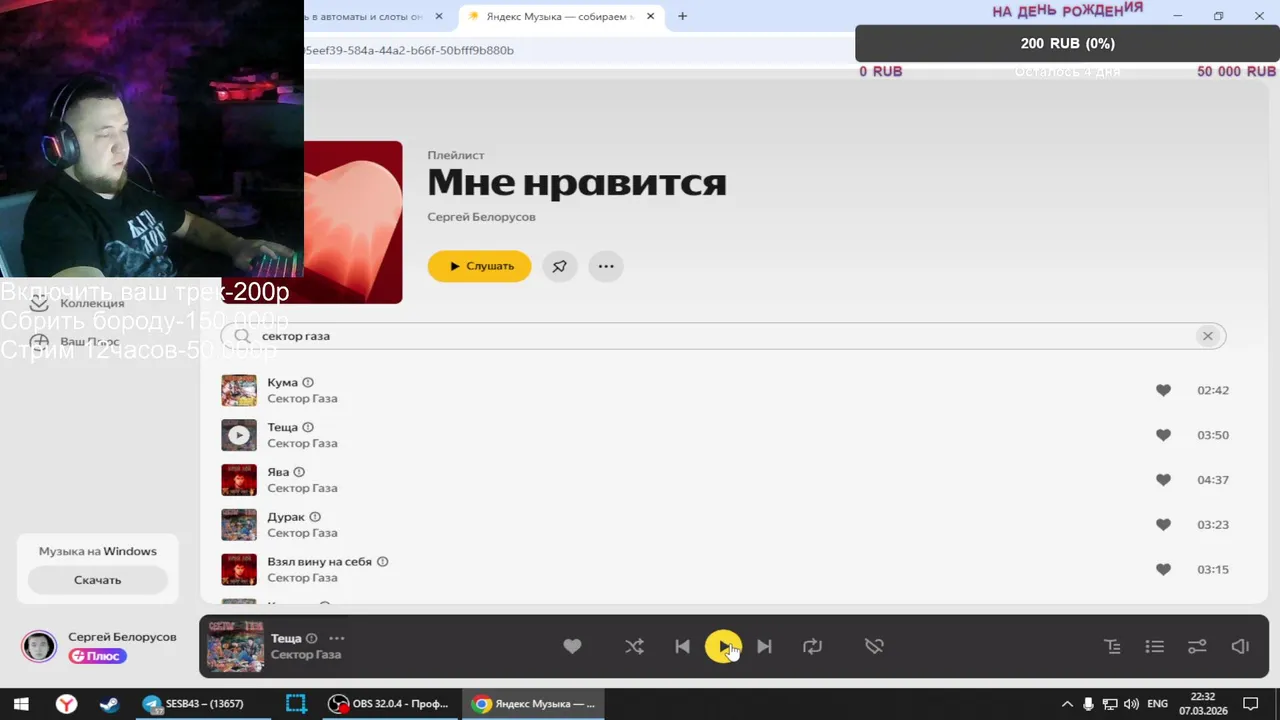Unlike the track Теща in the list

(x=1163, y=435)
